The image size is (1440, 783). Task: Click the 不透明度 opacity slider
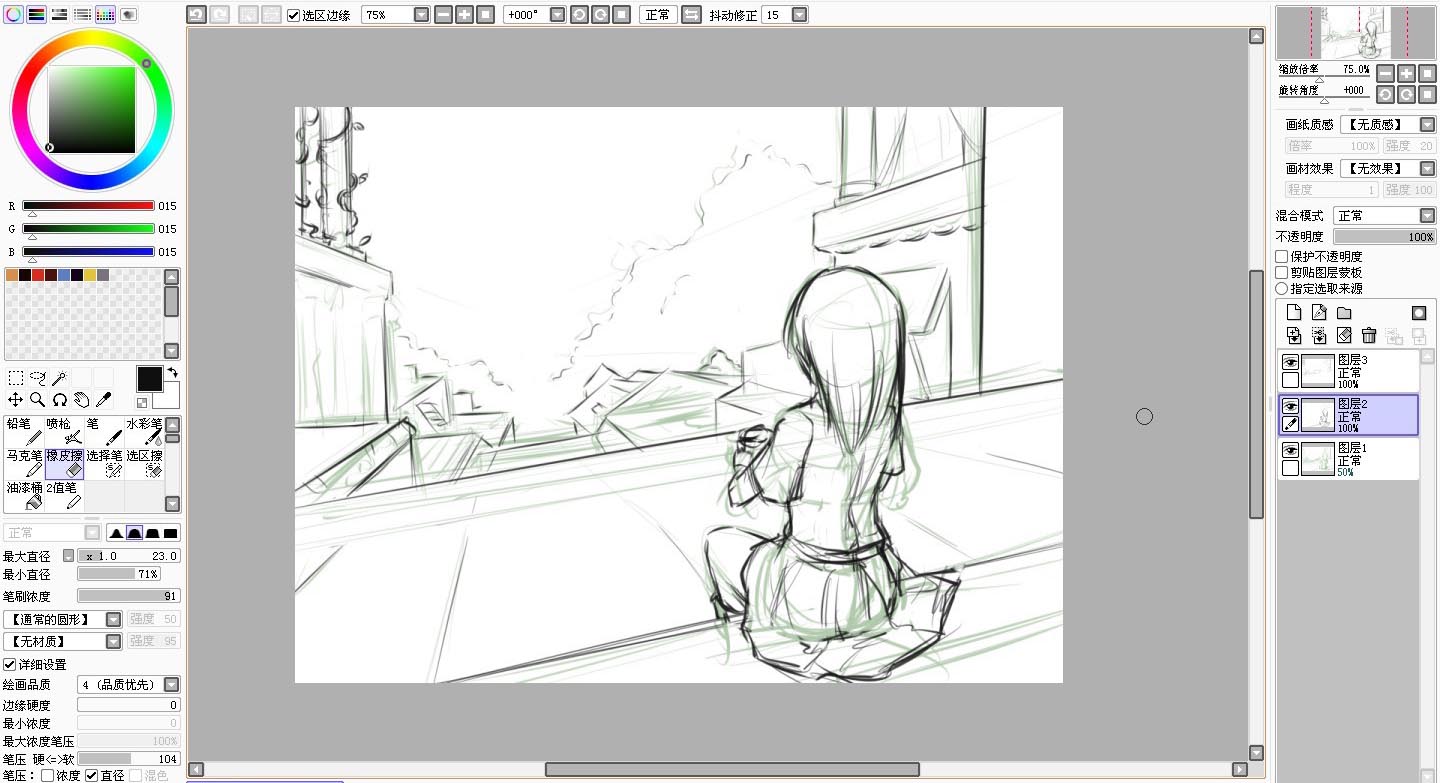point(1385,237)
